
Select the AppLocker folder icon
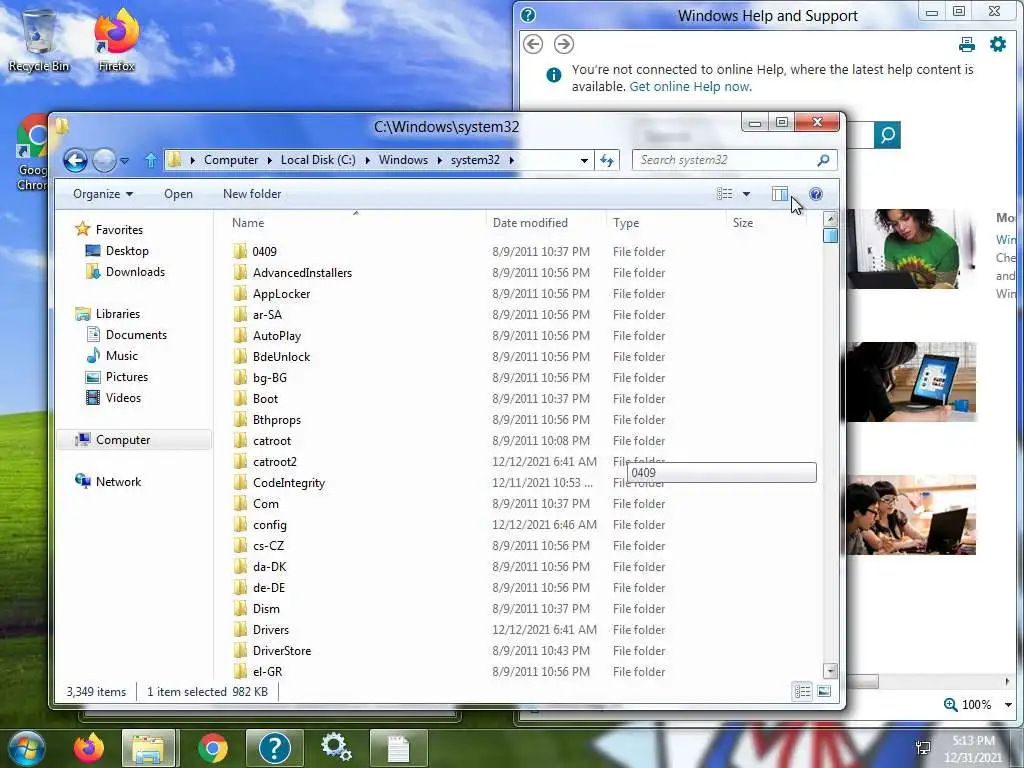click(240, 294)
